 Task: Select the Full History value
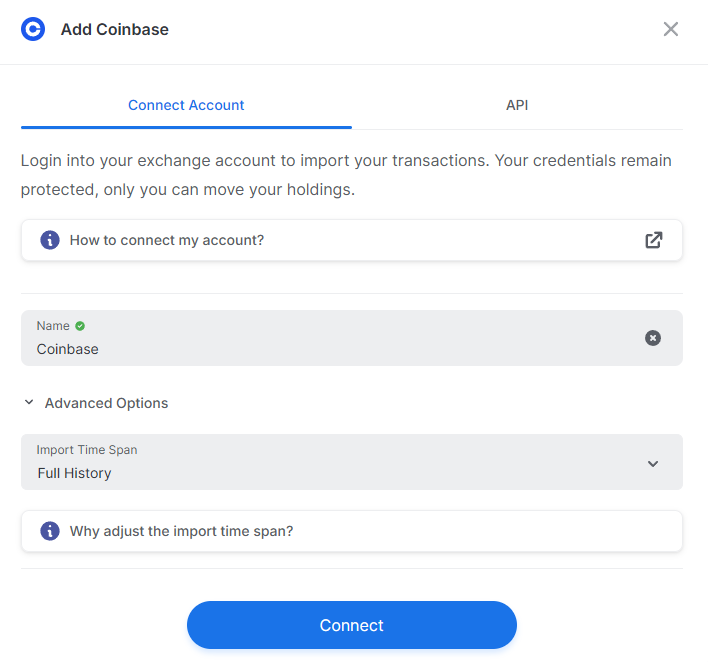tap(75, 473)
